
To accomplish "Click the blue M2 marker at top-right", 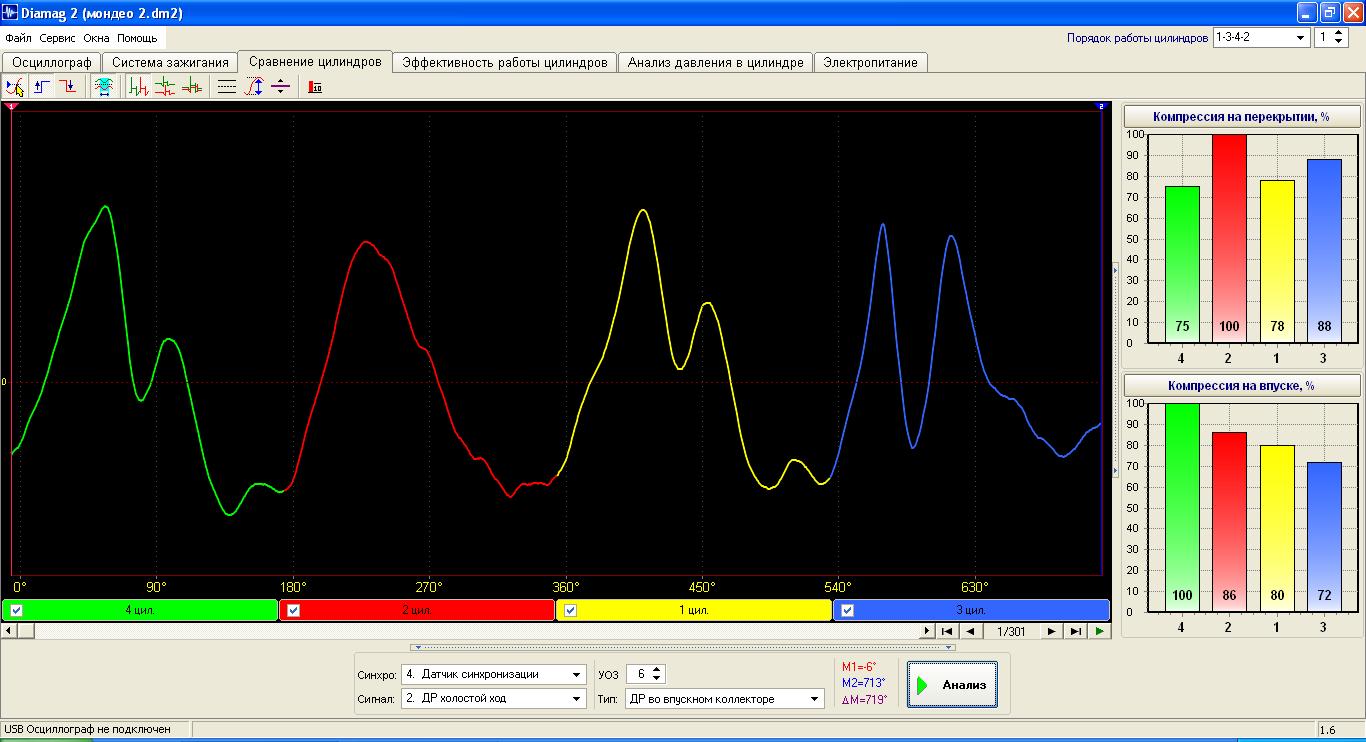I will [1100, 106].
